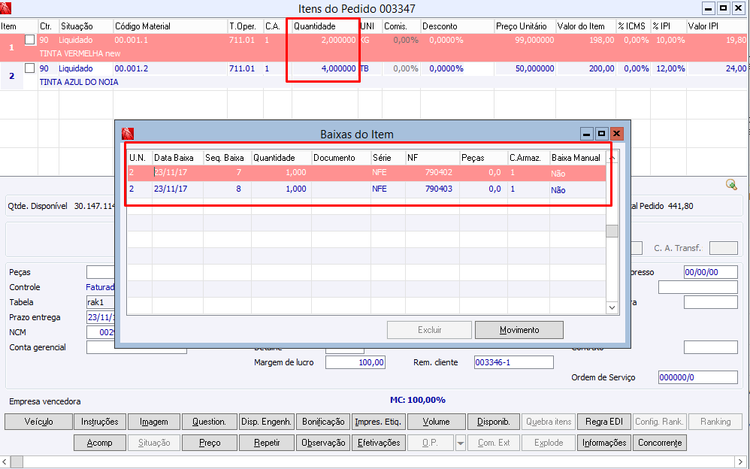This screenshot has width=750, height=469.
Task: Open the dropdown arrow next to O.P. button
Action: click(x=460, y=443)
